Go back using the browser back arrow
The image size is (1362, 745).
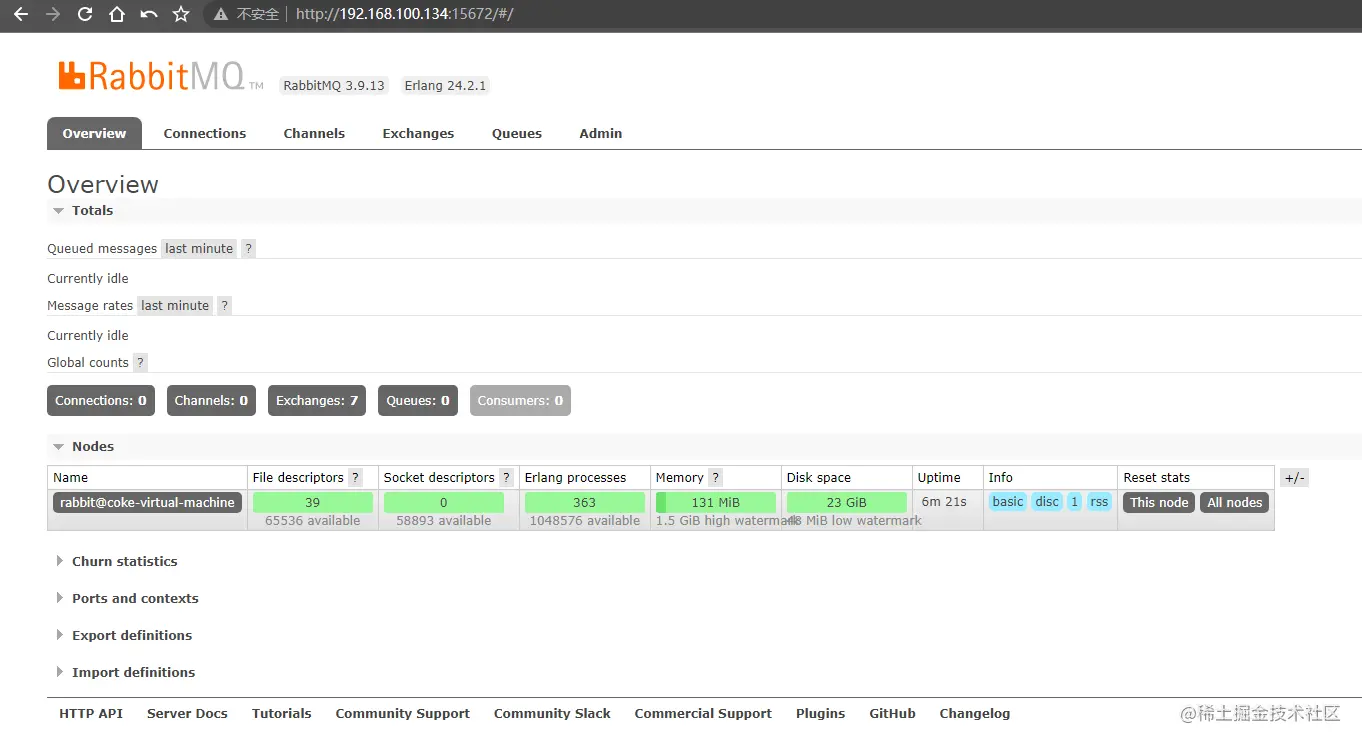20,14
